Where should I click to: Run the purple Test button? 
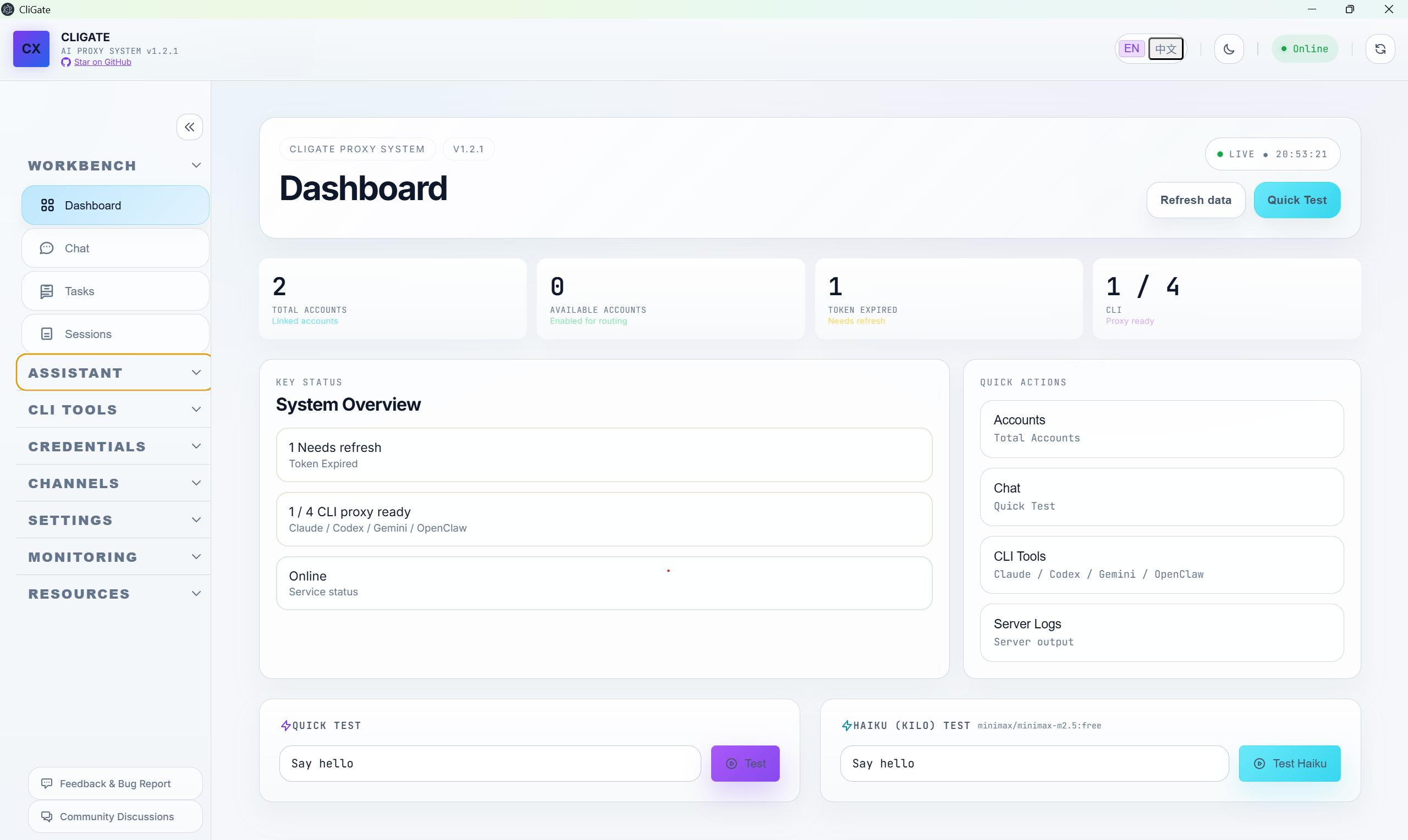(x=745, y=763)
